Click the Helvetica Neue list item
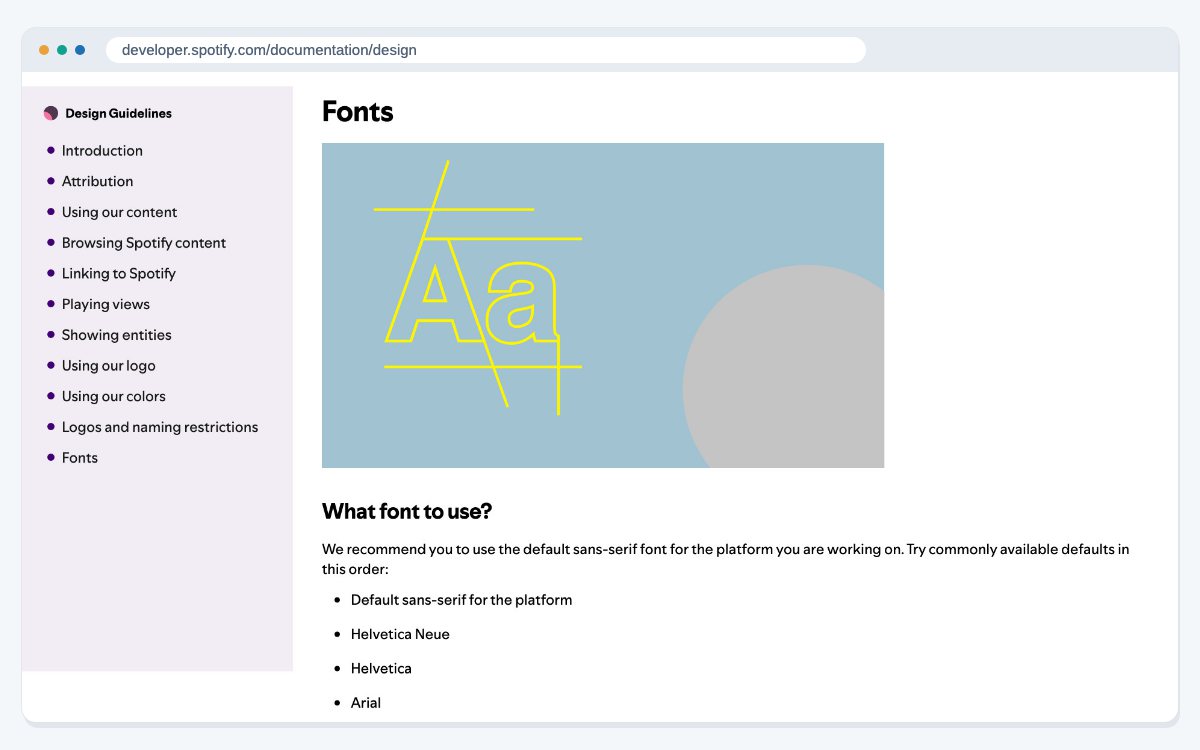 coord(400,634)
